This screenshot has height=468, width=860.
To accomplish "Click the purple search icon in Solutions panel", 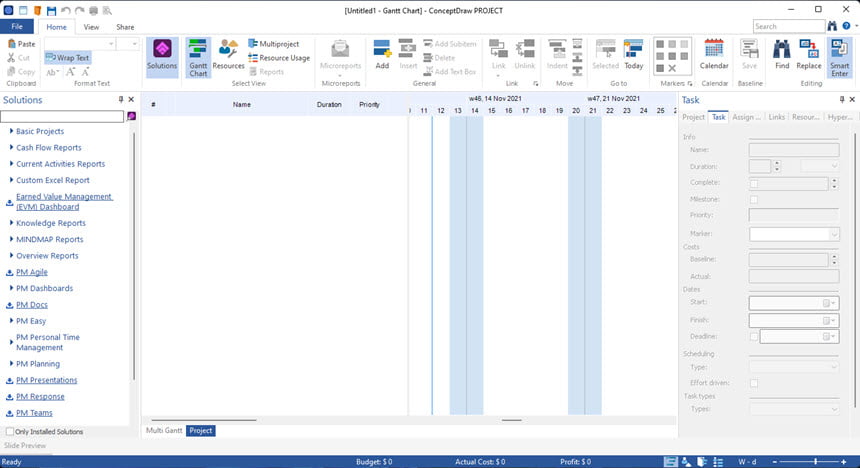I will [x=132, y=116].
